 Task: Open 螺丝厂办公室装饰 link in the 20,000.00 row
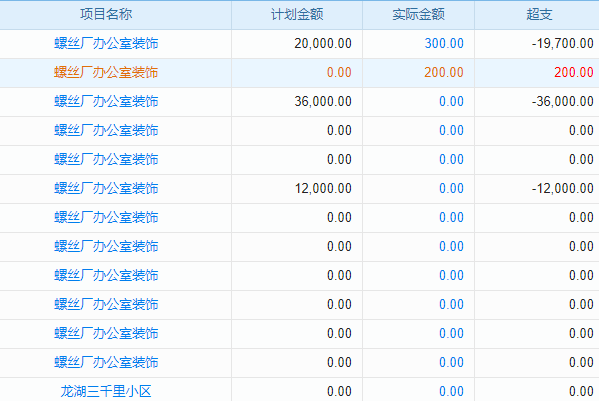[x=106, y=44]
